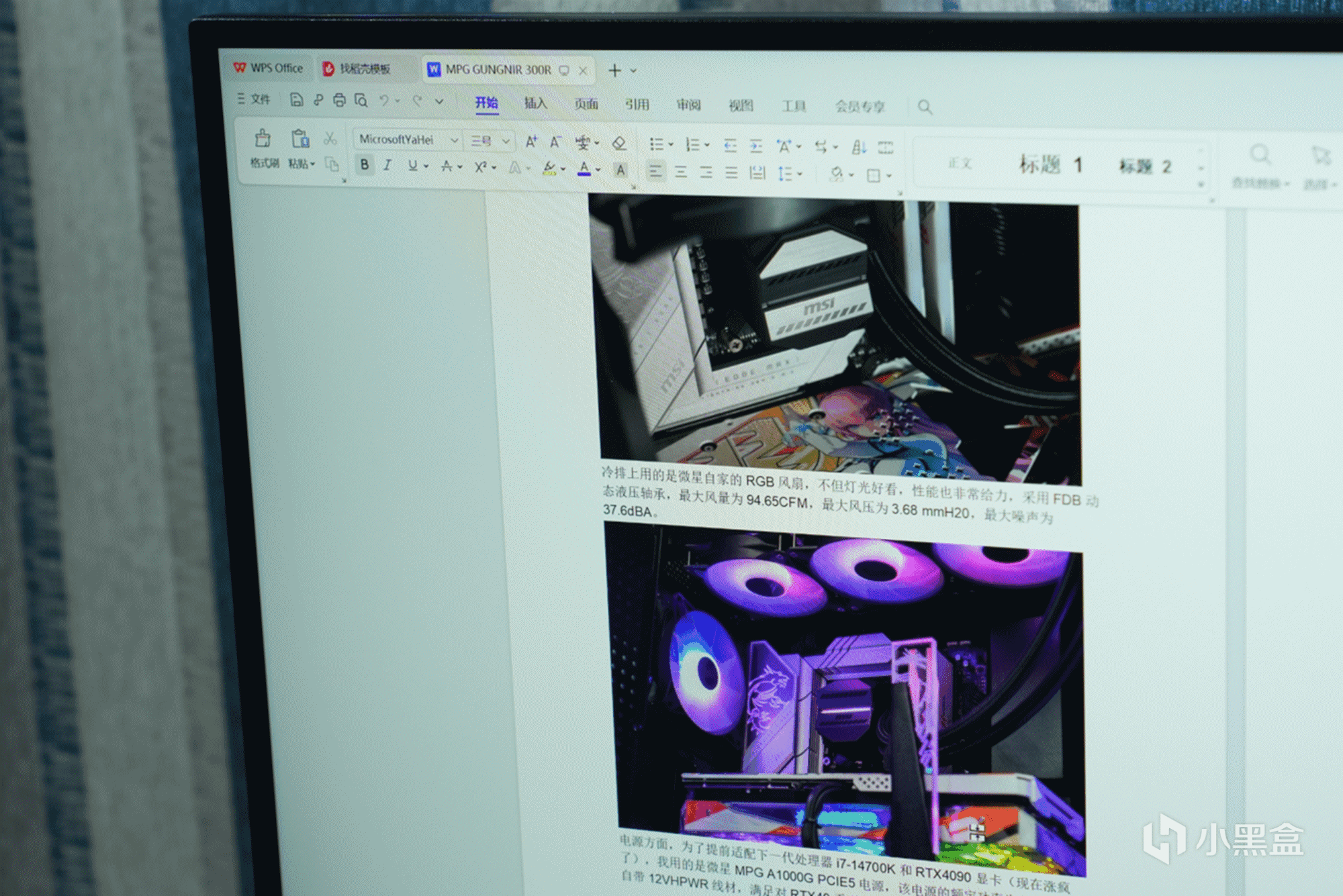Image resolution: width=1343 pixels, height=896 pixels.
Task: Click the Format Painter brush icon
Action: [x=263, y=140]
